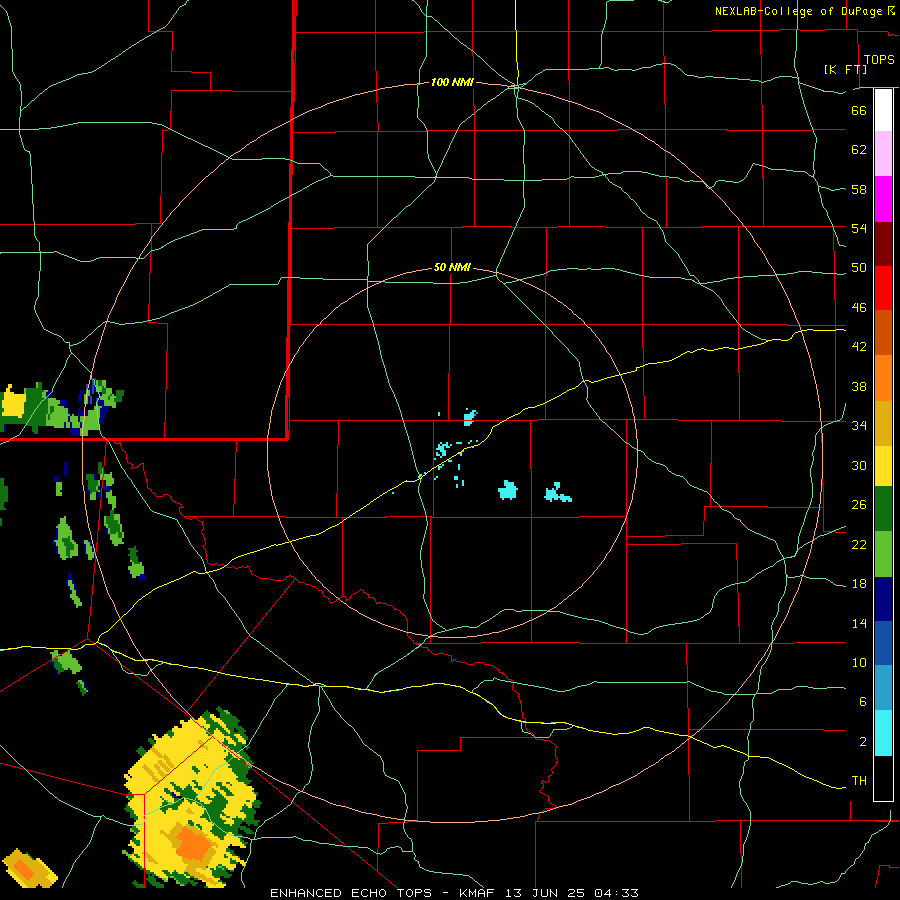Pick the cyan legend swatch
The height and width of the screenshot is (900, 900).
(x=883, y=733)
